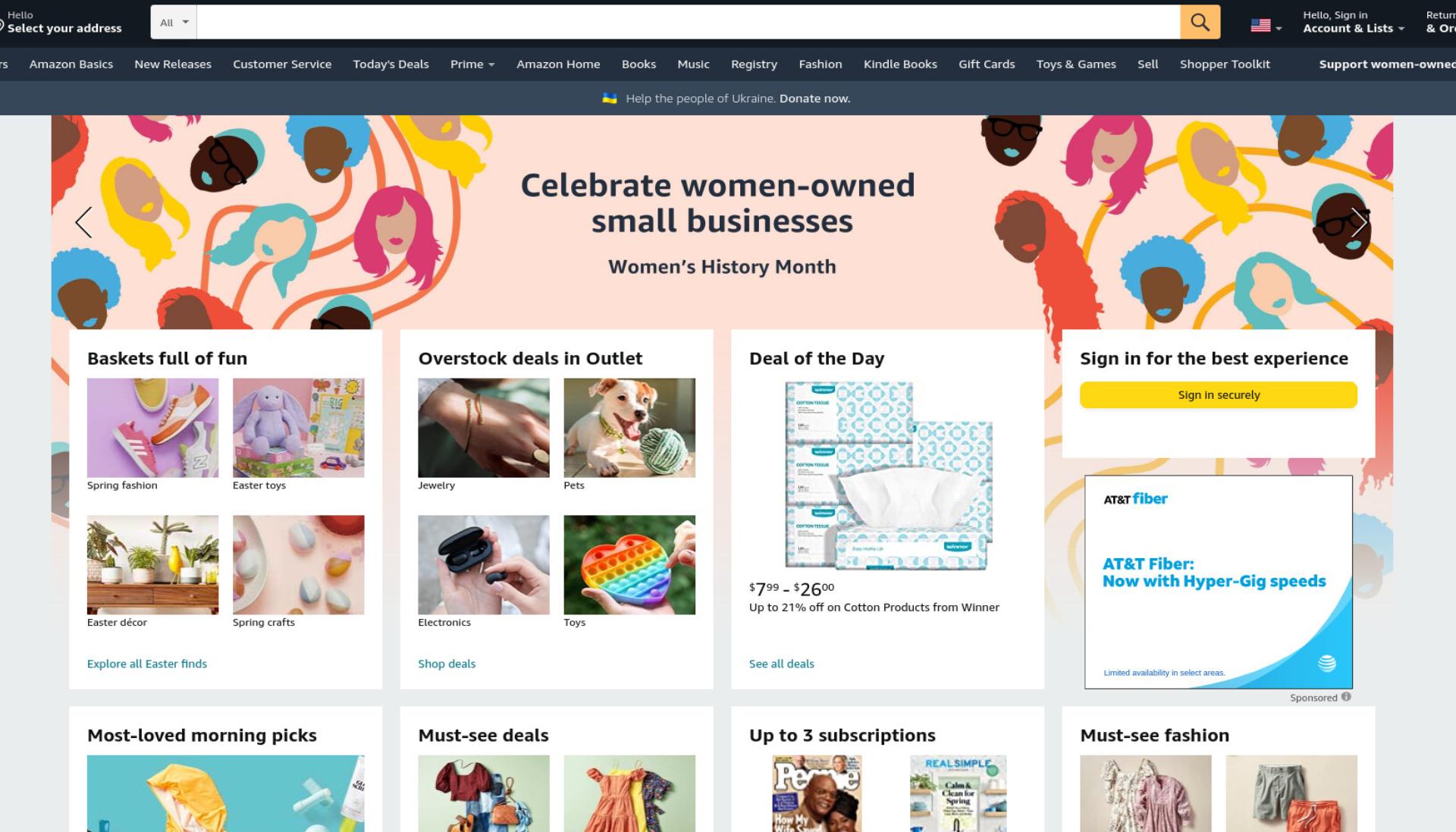Advance the banner with the right arrow
This screenshot has width=1456, height=832.
tap(1359, 222)
